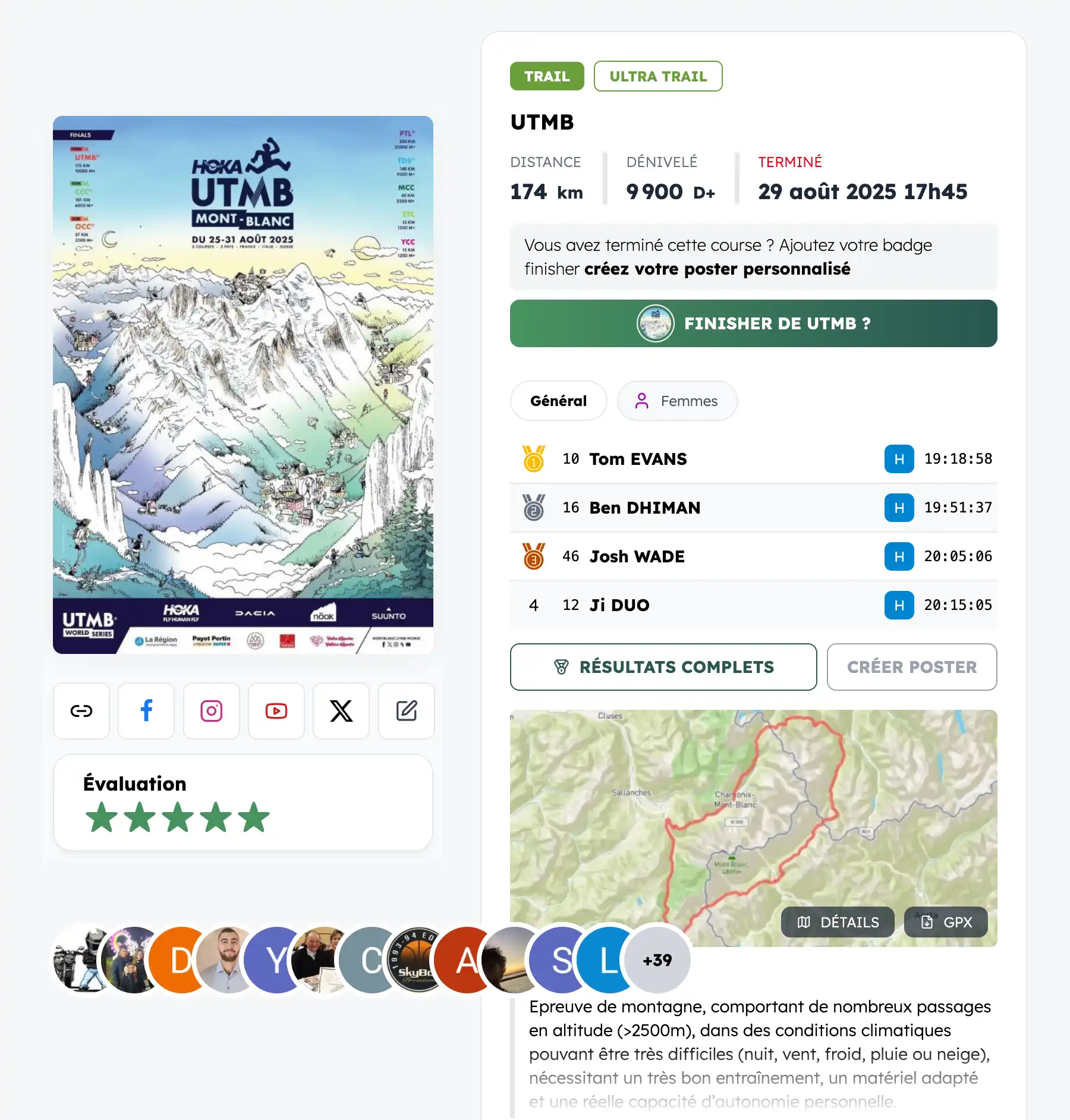Click the TRAIL category tag
This screenshot has height=1120, width=1070.
click(547, 76)
